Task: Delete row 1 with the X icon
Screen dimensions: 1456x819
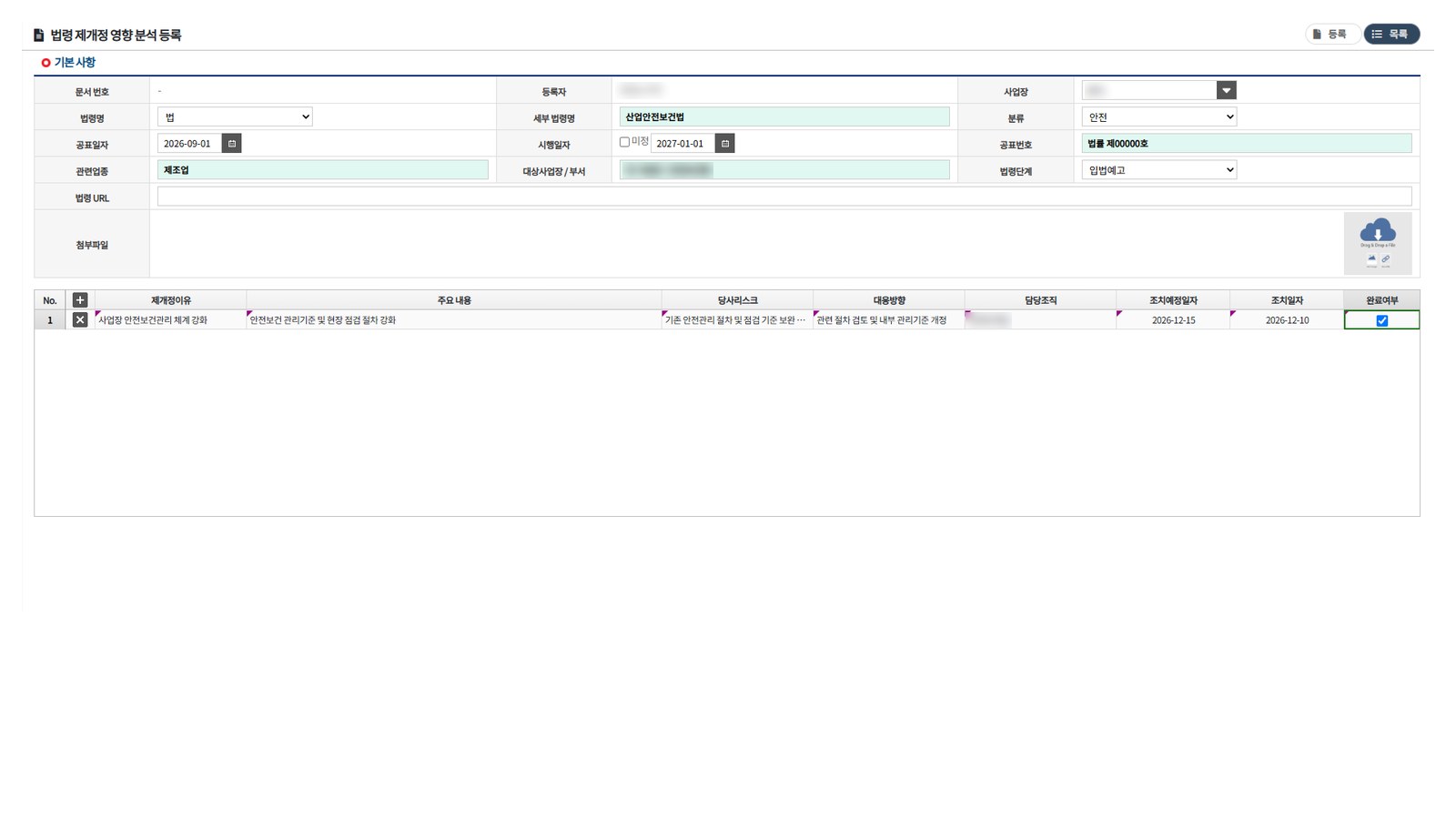Action: (x=80, y=320)
